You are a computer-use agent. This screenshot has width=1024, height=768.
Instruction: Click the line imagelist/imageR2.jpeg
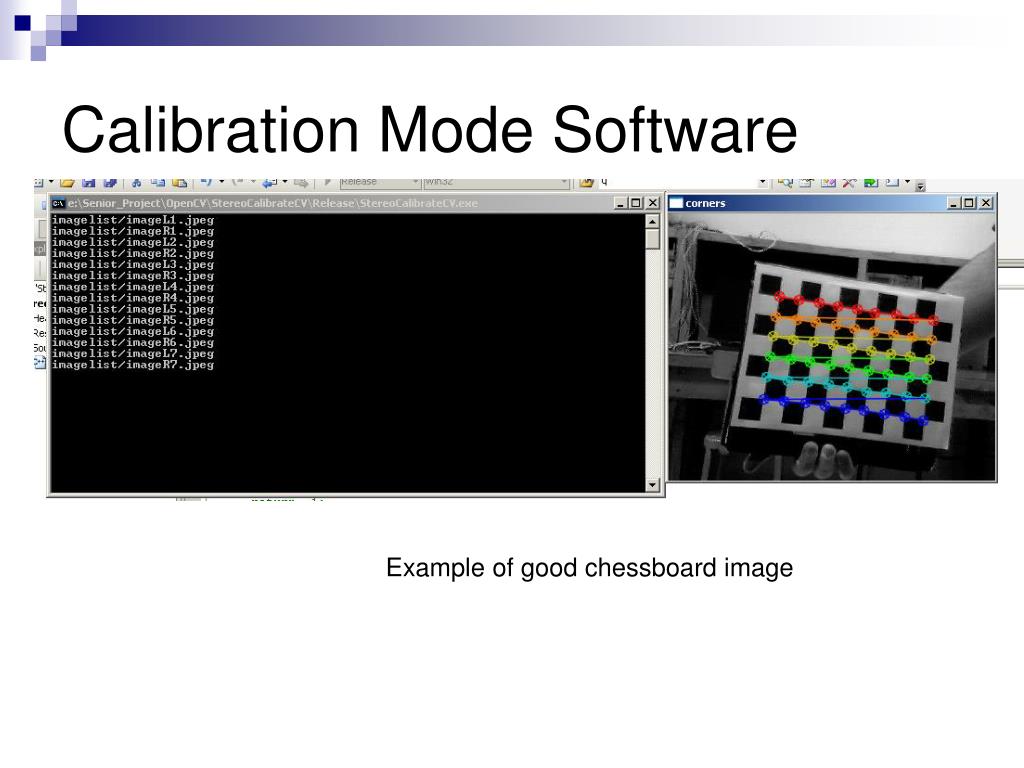click(x=133, y=253)
